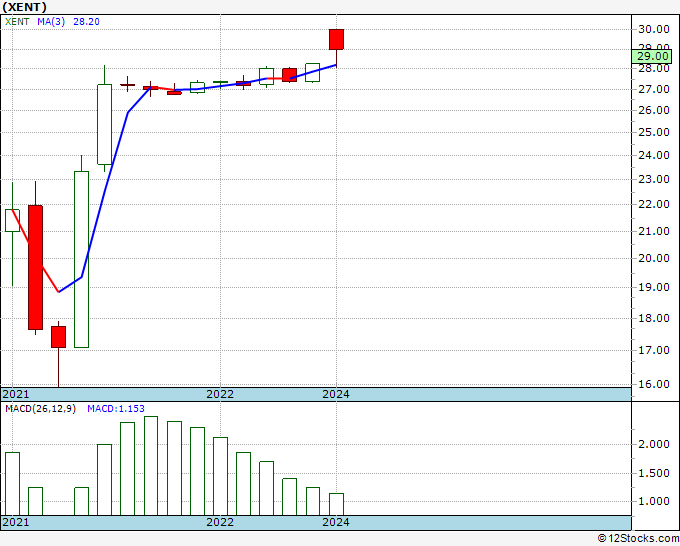Click the 30.00 price axis label

pyautogui.click(x=654, y=29)
